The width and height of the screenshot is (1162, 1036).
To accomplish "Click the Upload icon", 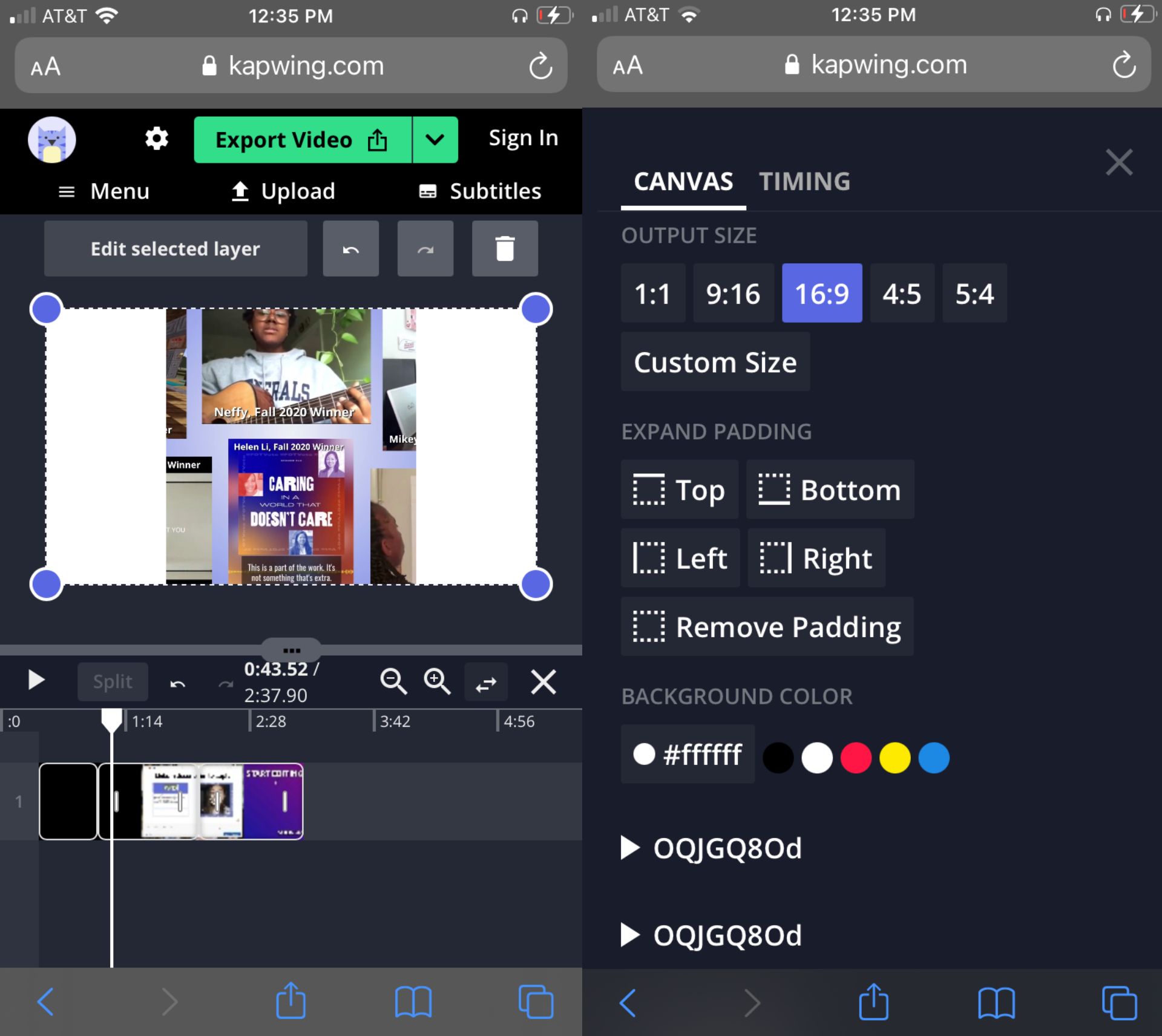I will pyautogui.click(x=239, y=191).
